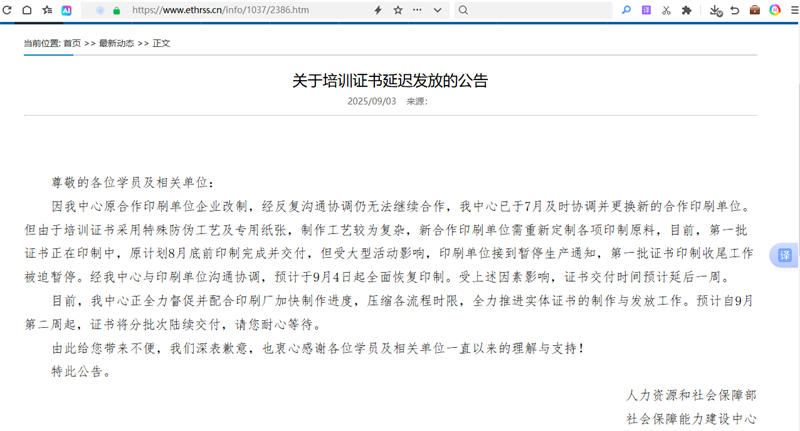Open the favorites list icon

[x=46, y=10]
